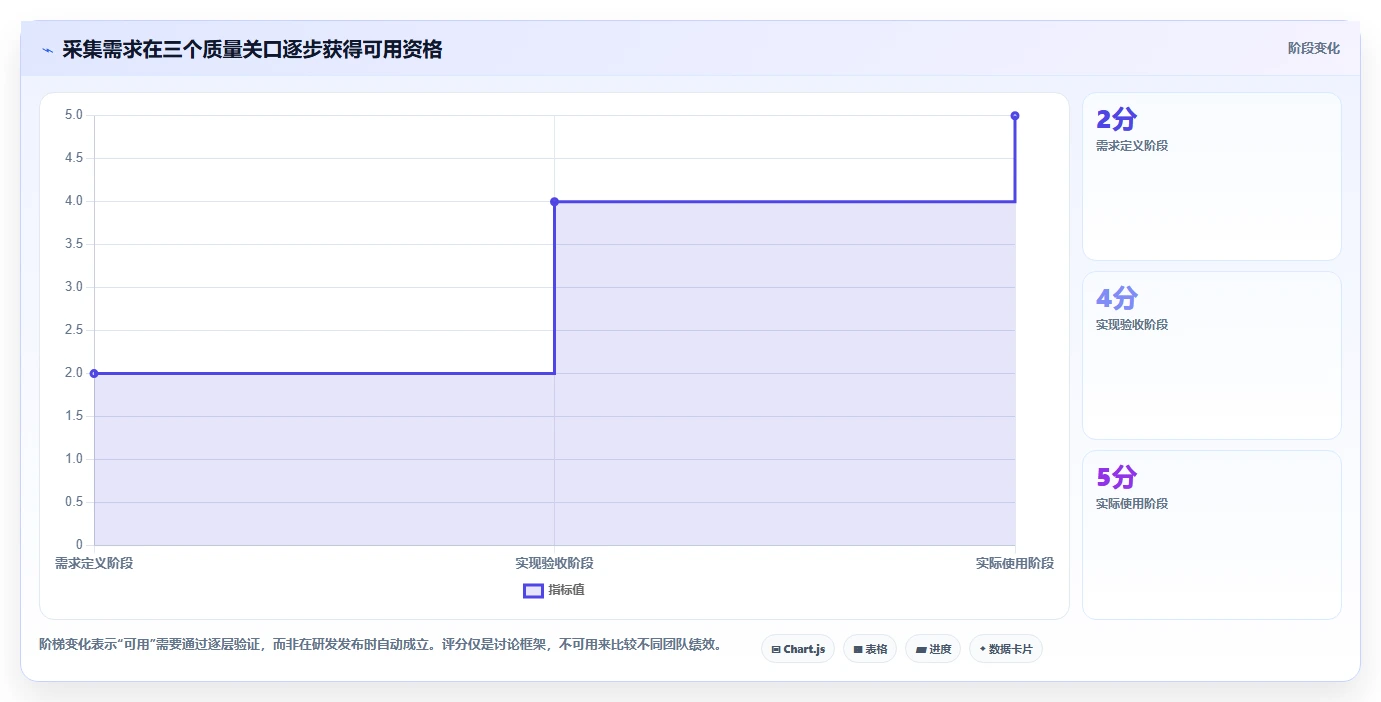Image resolution: width=1381 pixels, height=702 pixels.
Task: Select the 2分 score card value
Action: [x=1117, y=120]
